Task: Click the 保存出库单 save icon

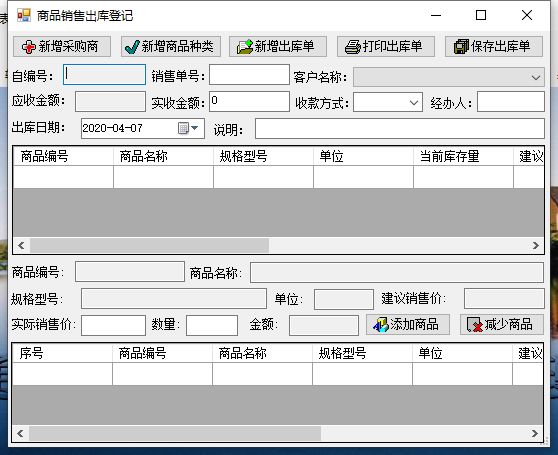Action: (461, 47)
